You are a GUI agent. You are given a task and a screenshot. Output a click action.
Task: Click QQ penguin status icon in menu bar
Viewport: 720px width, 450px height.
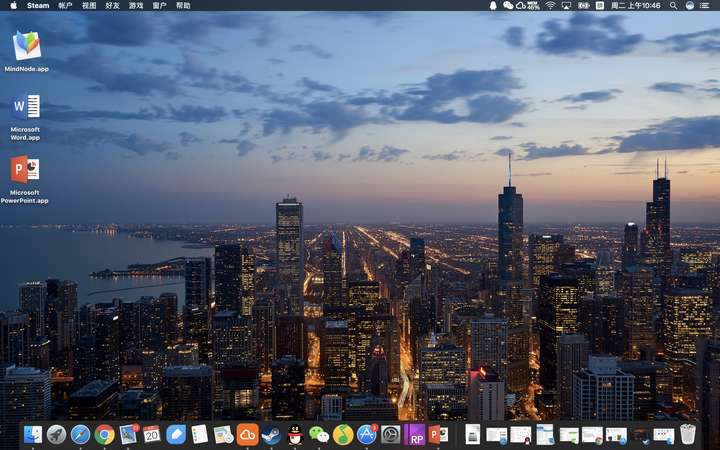tap(493, 6)
